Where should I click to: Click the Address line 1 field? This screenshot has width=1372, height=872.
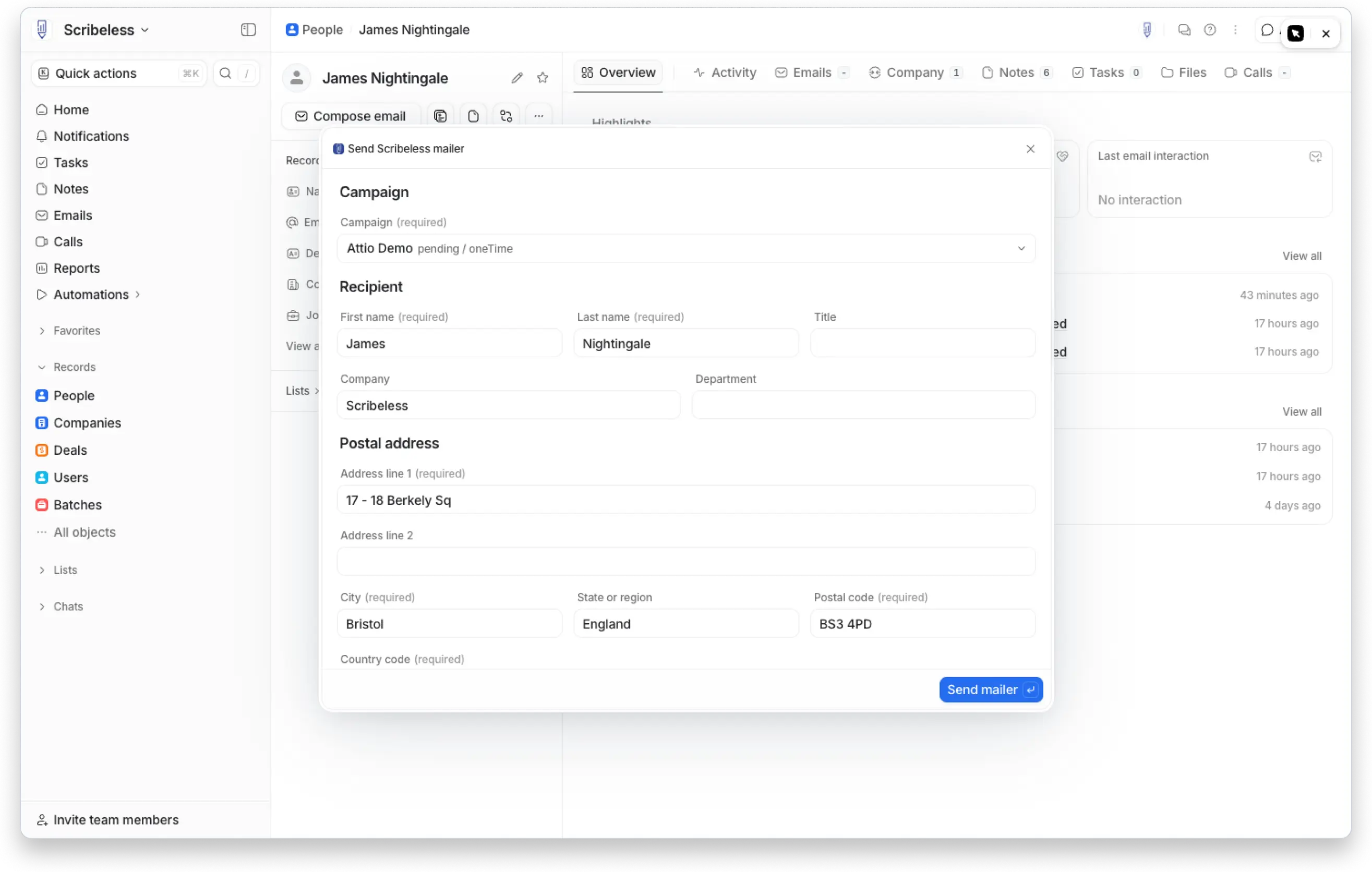(686, 500)
